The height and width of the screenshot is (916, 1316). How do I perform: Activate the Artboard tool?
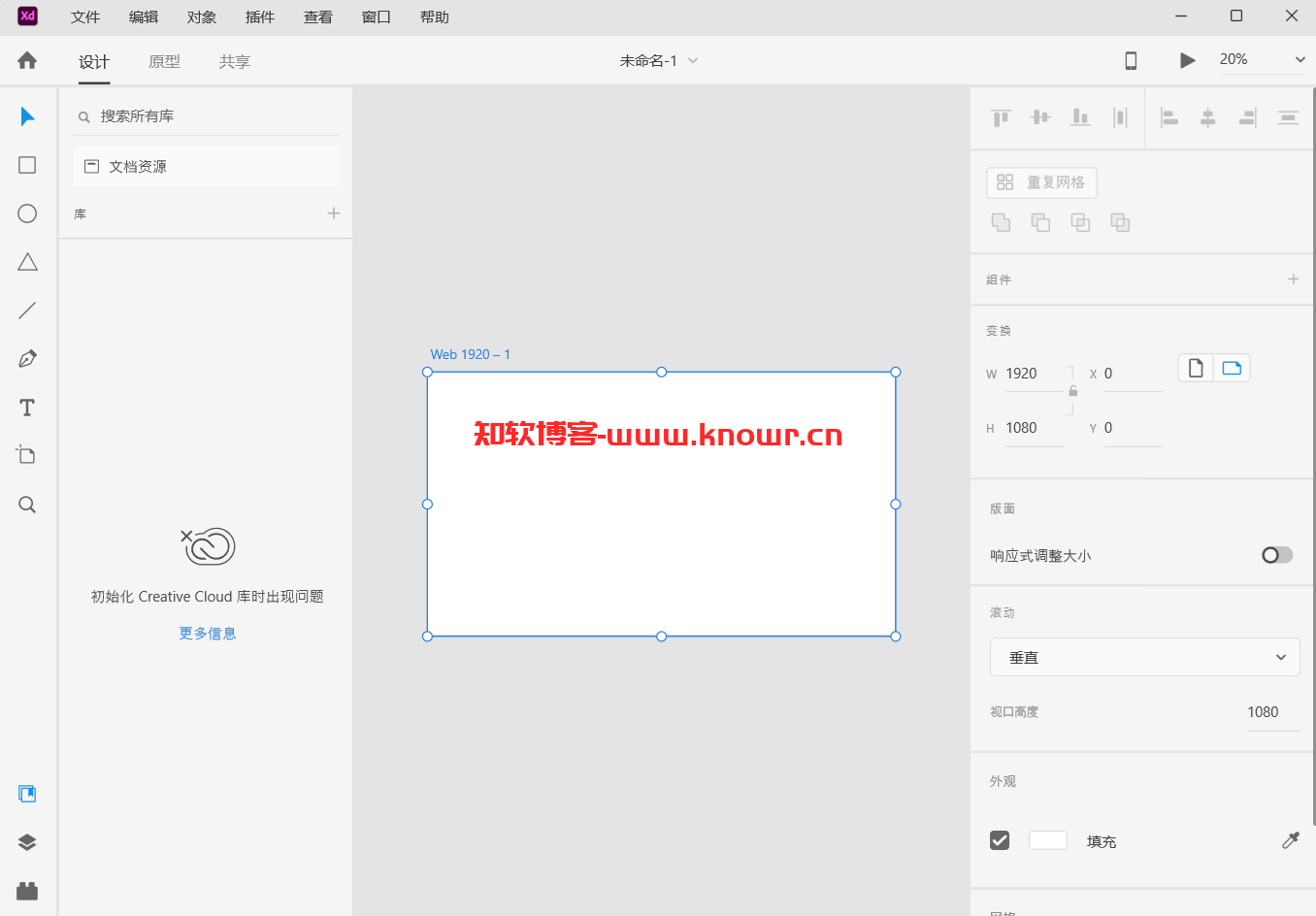[x=27, y=455]
